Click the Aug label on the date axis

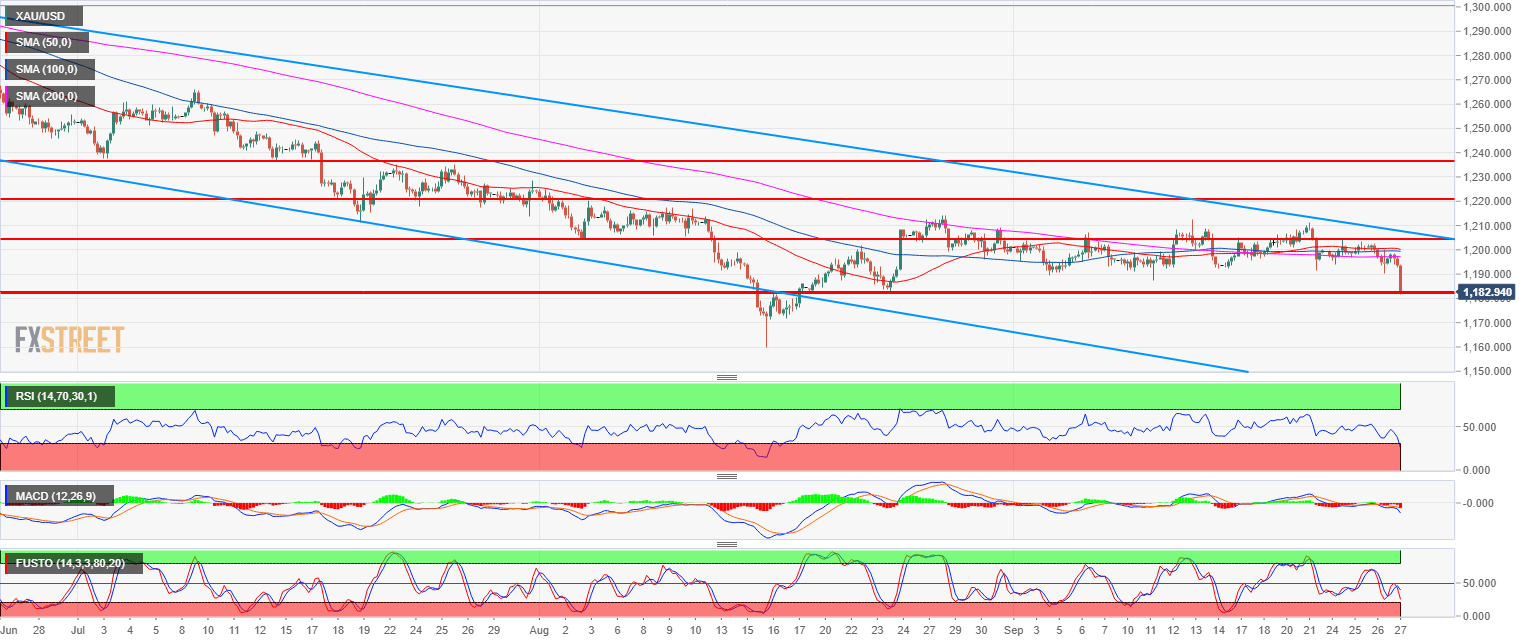tap(539, 631)
